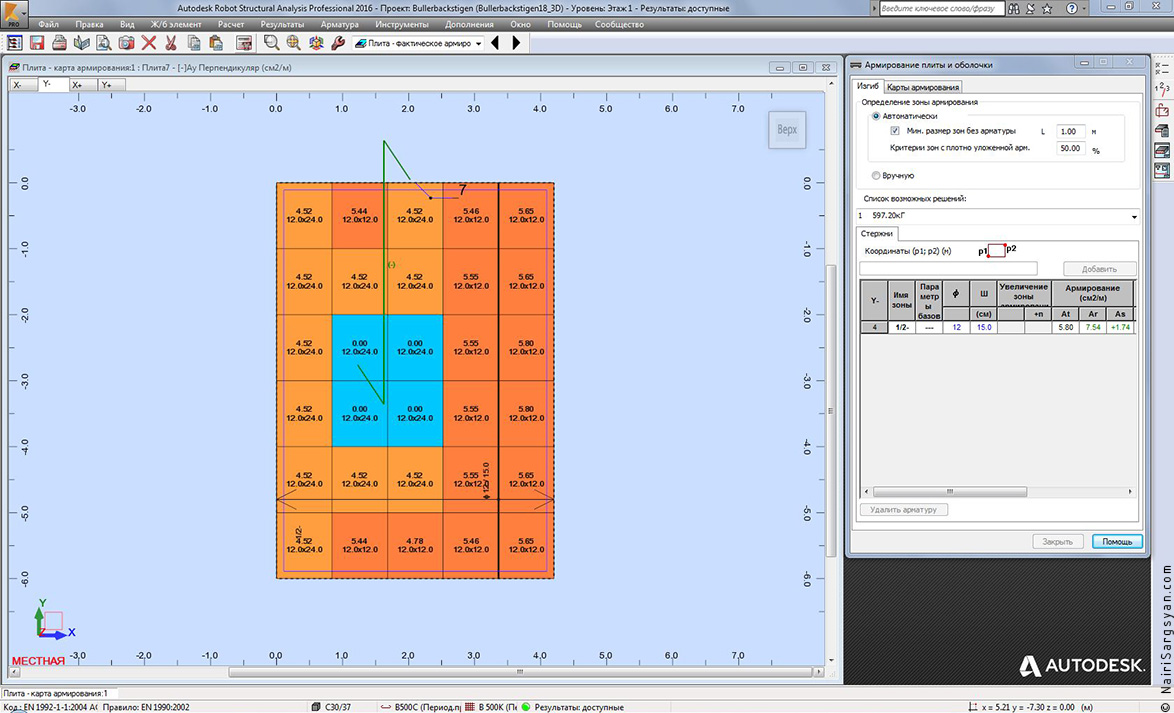Start calculations with the calculator icon
This screenshot has width=1174, height=713.
coord(243,43)
